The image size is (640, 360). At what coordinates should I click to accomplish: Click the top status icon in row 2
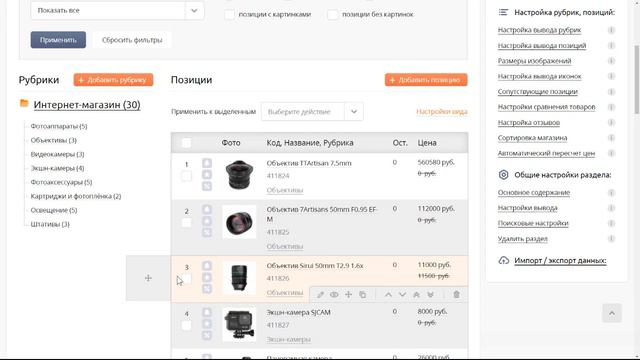[207, 209]
